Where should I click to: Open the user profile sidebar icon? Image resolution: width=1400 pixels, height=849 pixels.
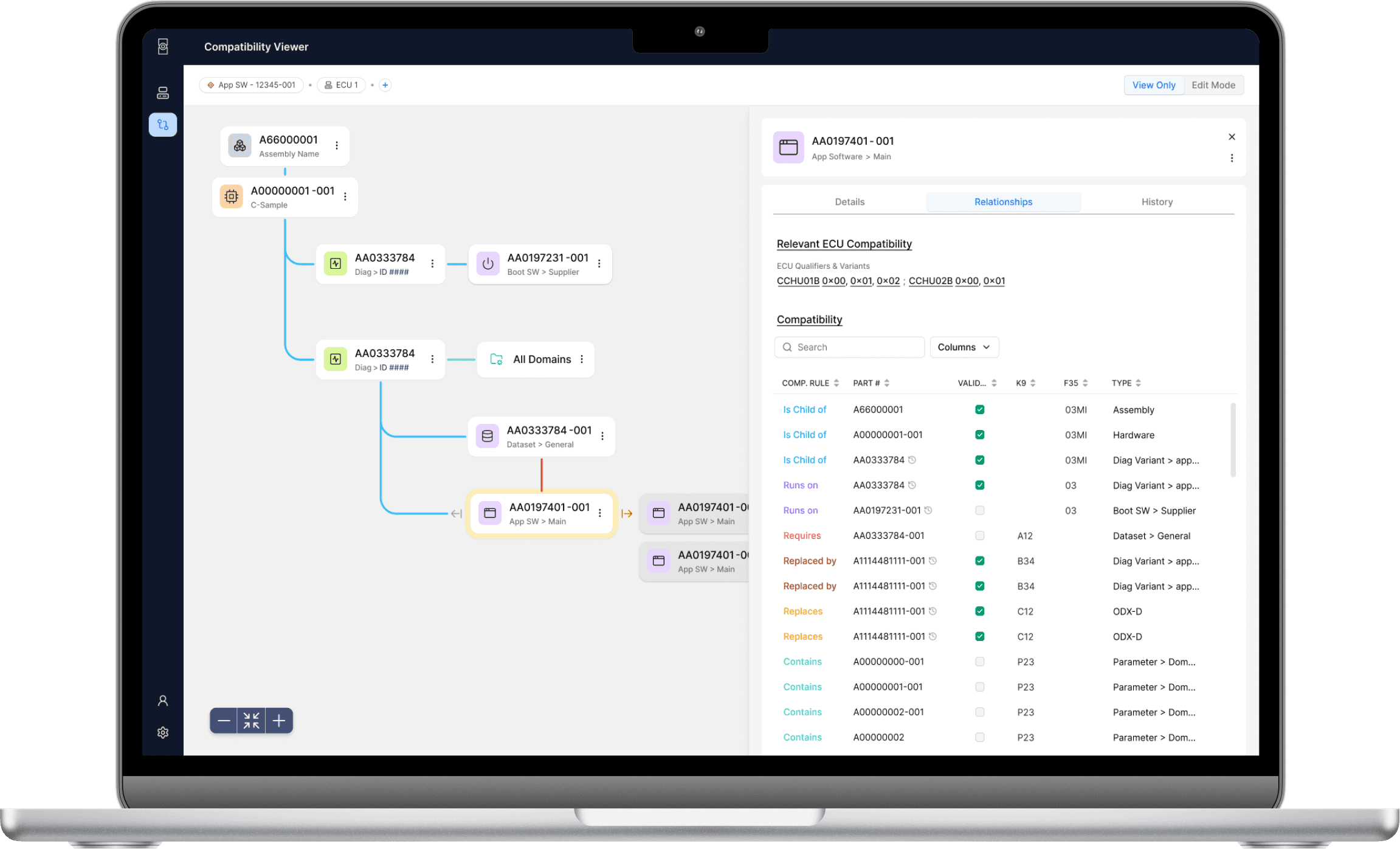163,701
